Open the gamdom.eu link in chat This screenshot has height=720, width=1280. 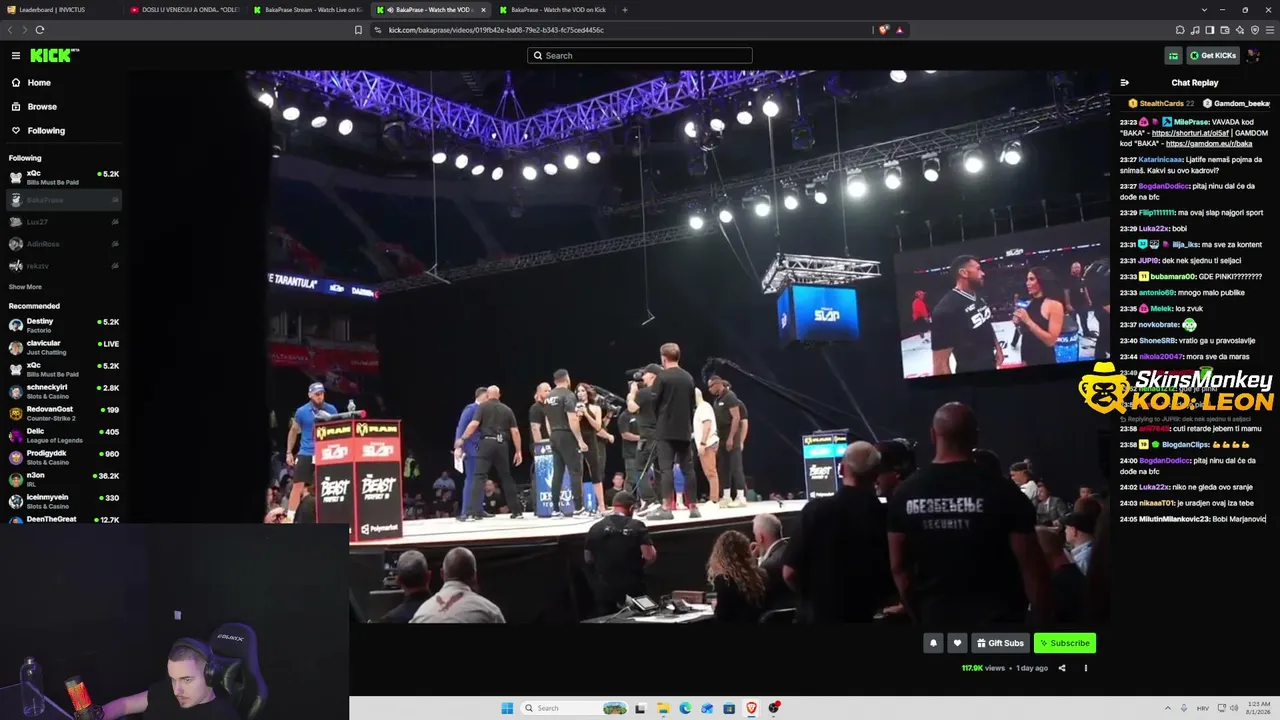1210,144
